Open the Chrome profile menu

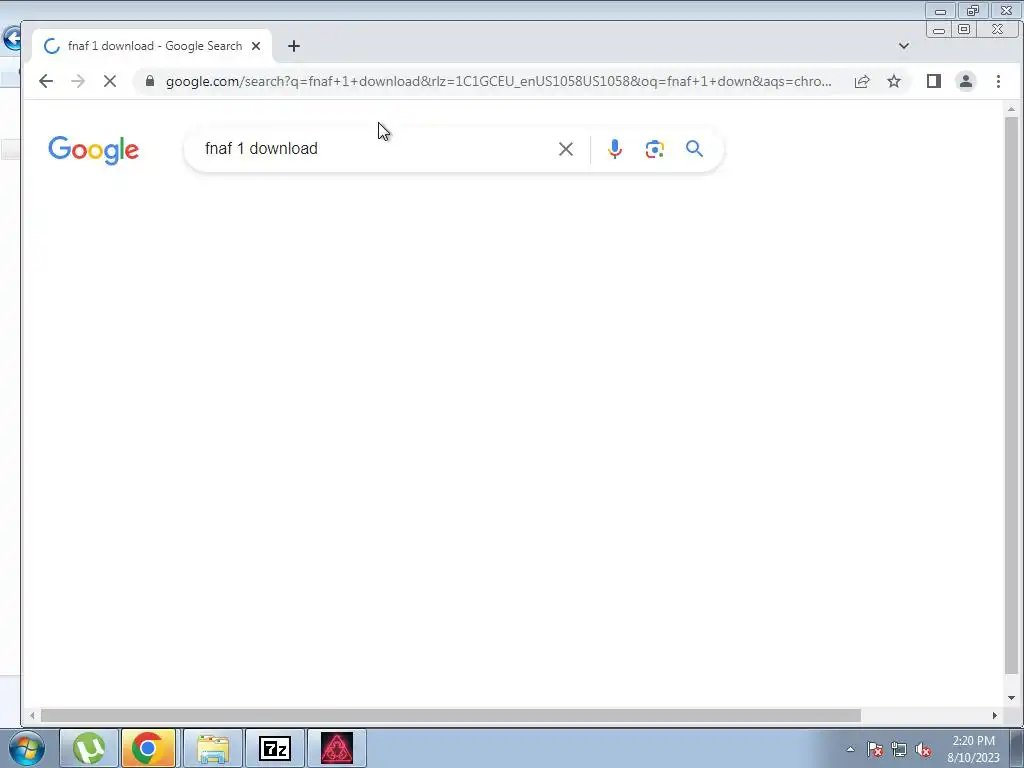pos(965,81)
